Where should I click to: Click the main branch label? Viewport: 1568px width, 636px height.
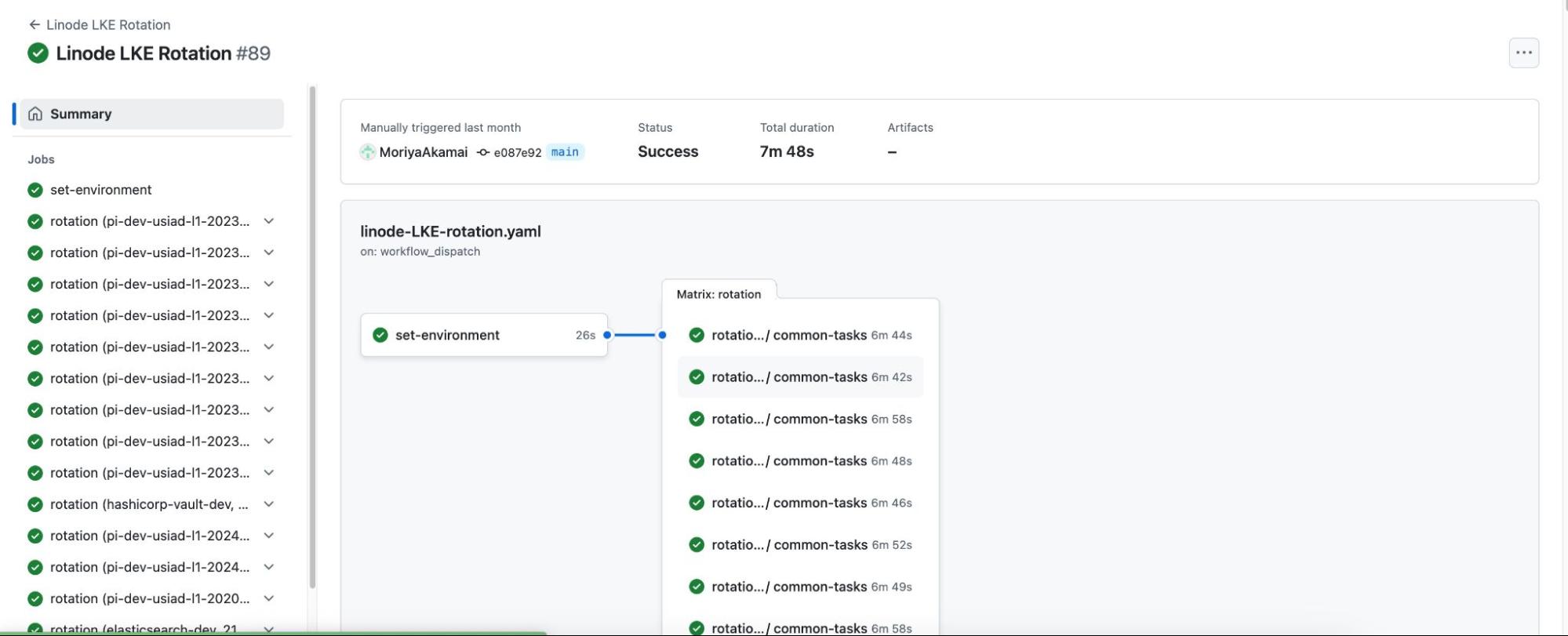coord(565,152)
